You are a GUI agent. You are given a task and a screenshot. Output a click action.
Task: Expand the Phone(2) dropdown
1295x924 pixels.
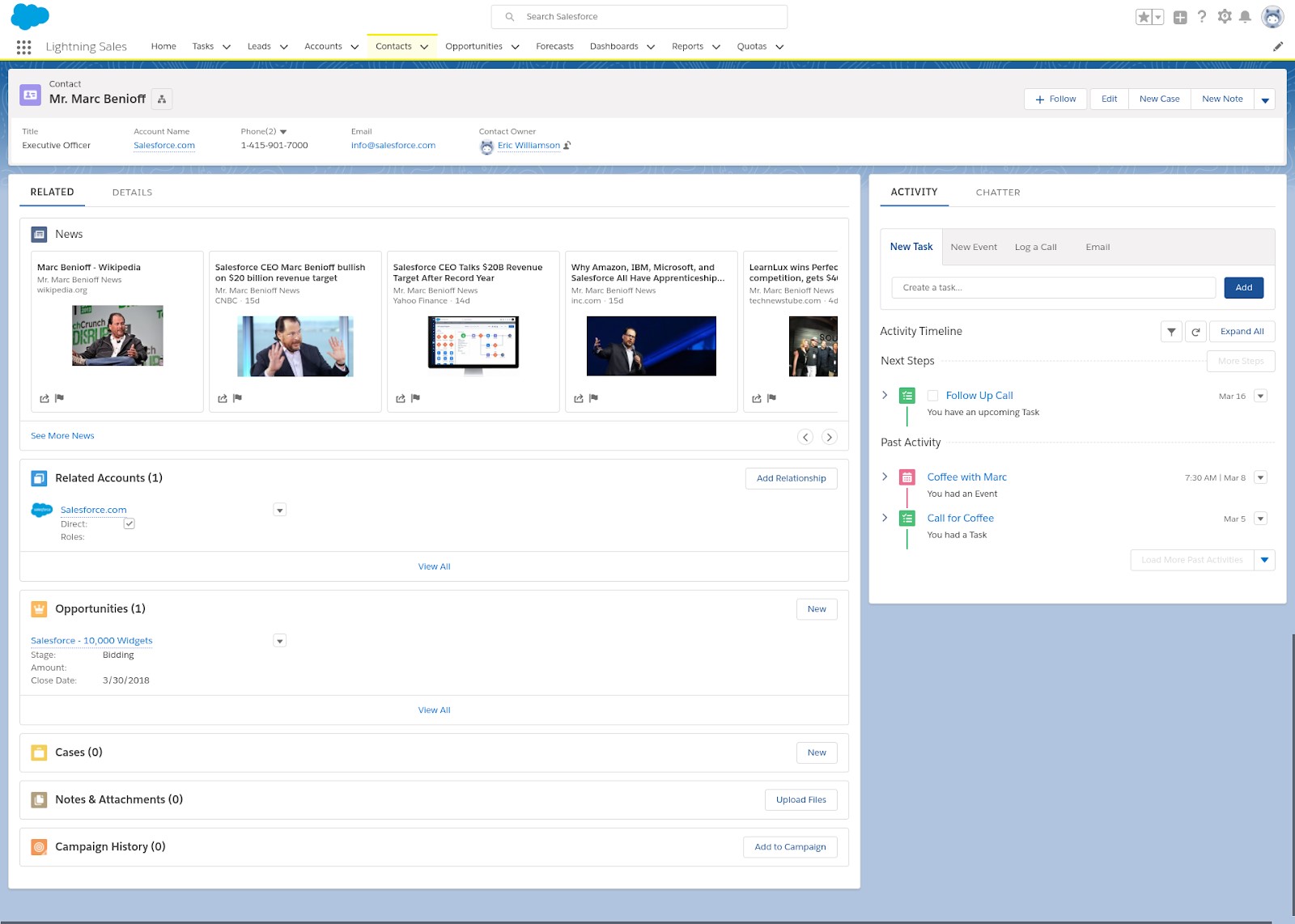click(283, 132)
